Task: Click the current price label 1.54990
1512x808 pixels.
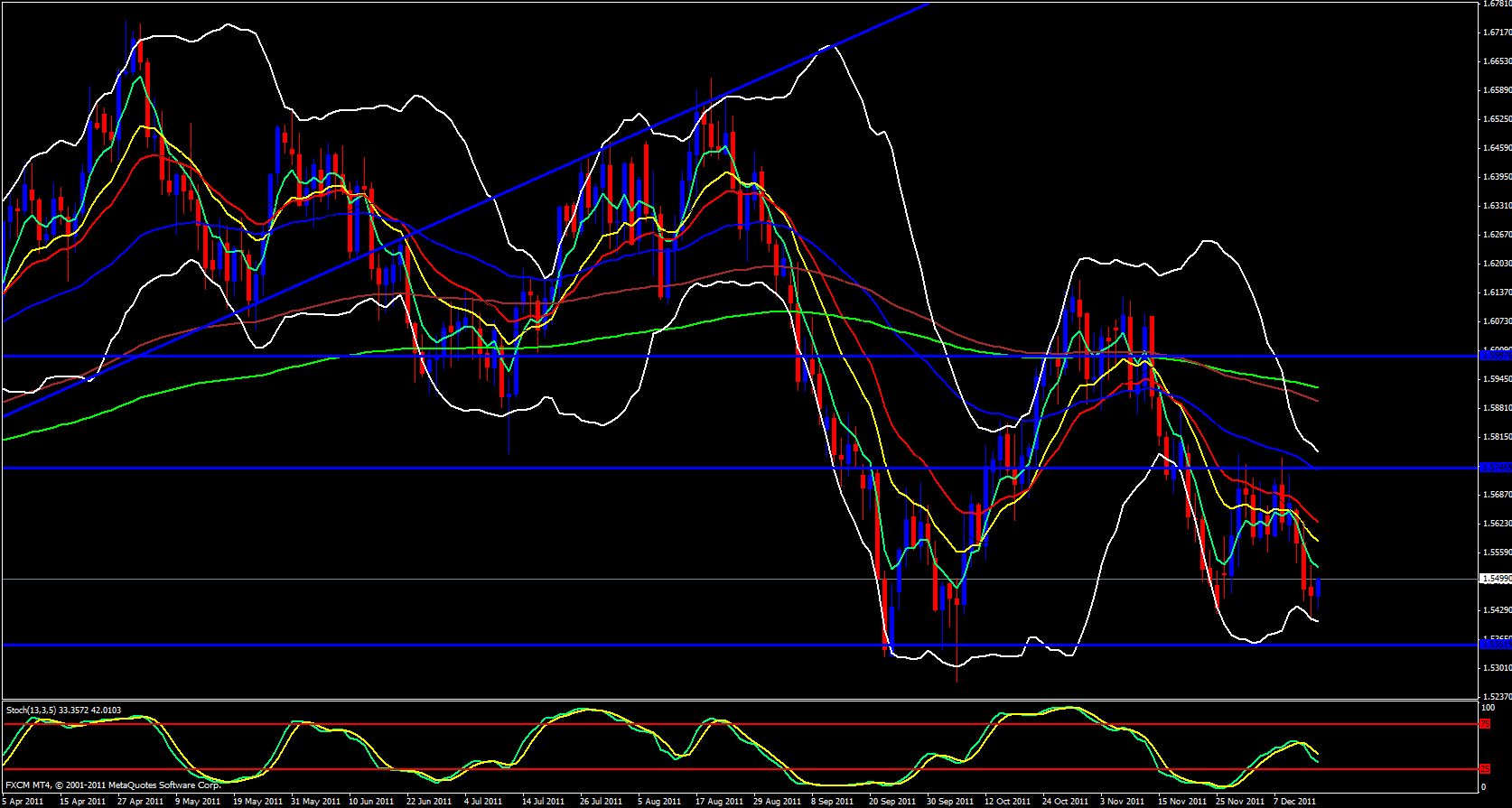Action: 1496,579
